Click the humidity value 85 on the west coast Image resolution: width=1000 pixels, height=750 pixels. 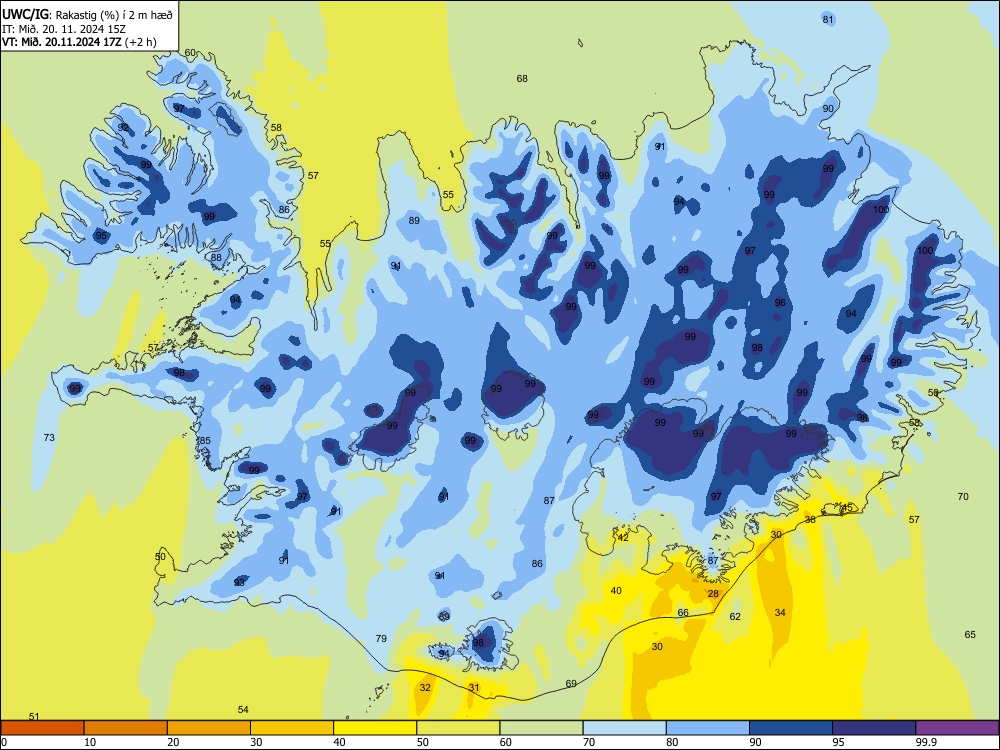click(205, 441)
